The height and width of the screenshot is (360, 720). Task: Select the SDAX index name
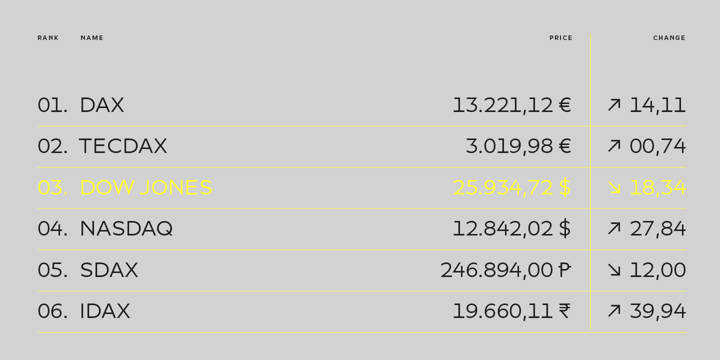pos(109,270)
